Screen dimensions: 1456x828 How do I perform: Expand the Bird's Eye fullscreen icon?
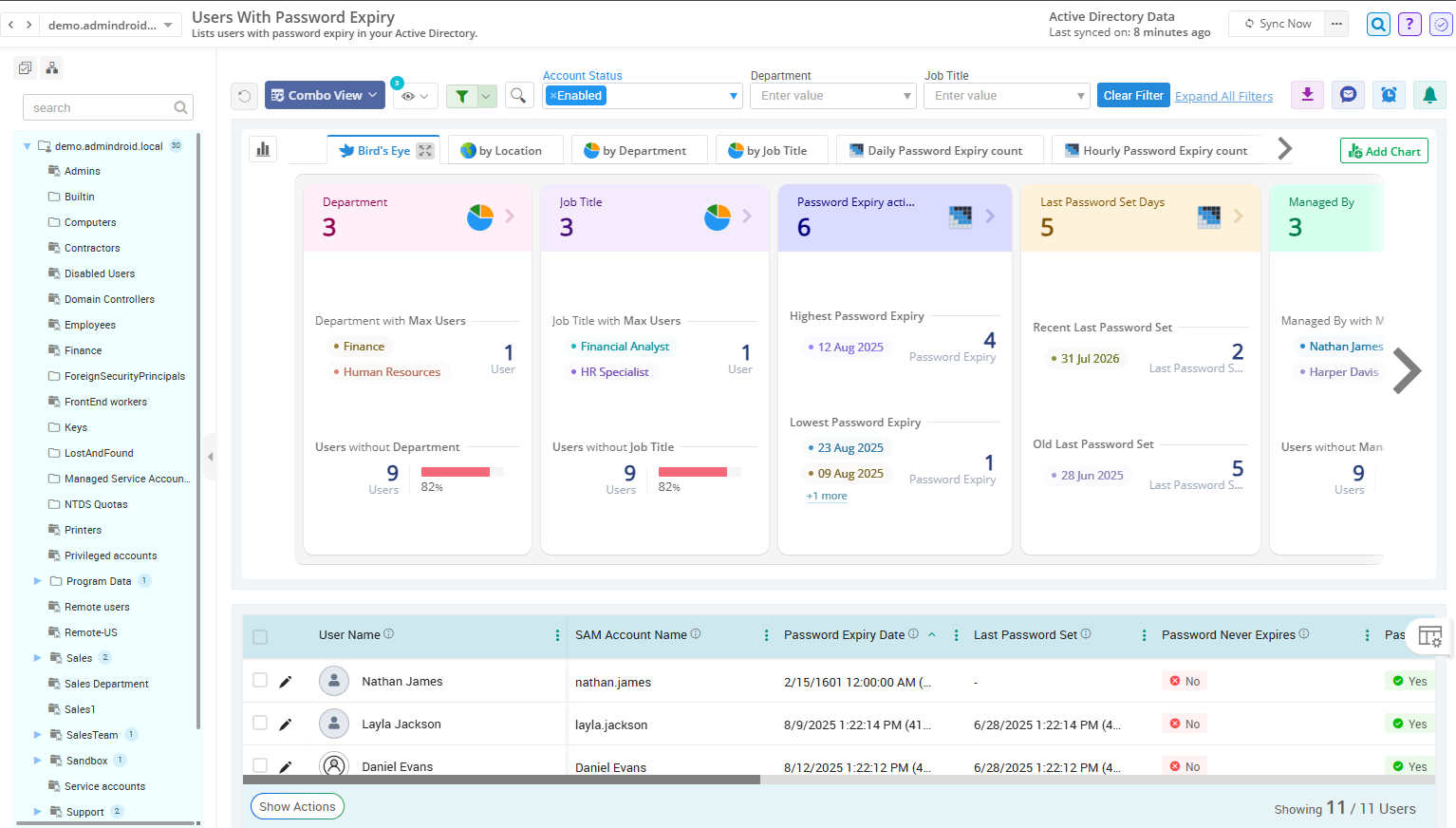[425, 151]
